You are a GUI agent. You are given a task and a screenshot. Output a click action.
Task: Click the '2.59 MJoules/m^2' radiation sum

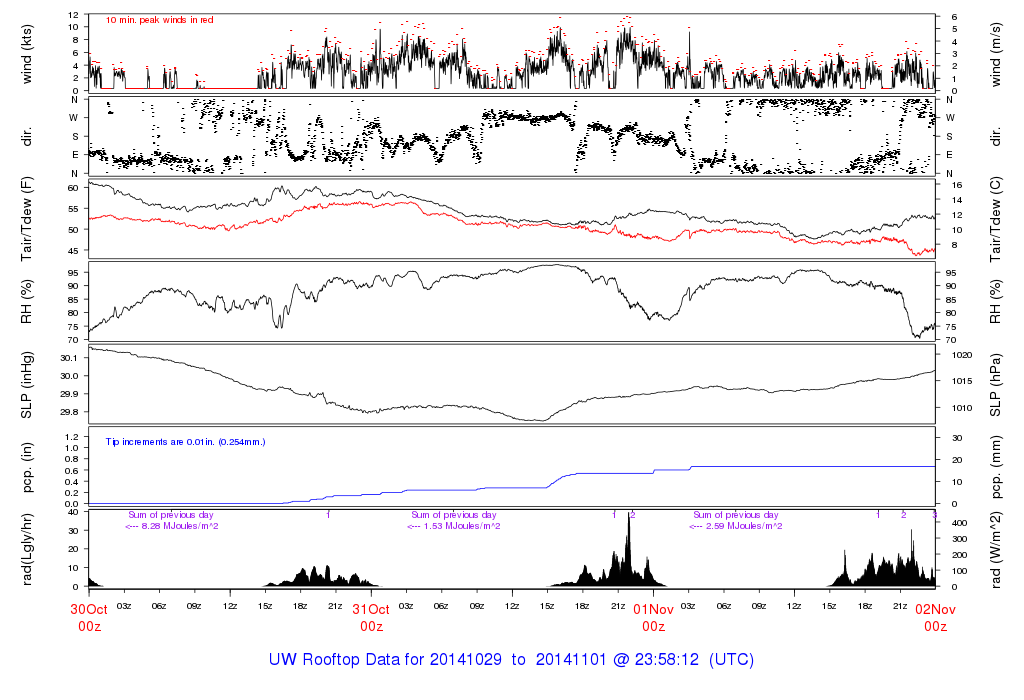[x=744, y=526]
